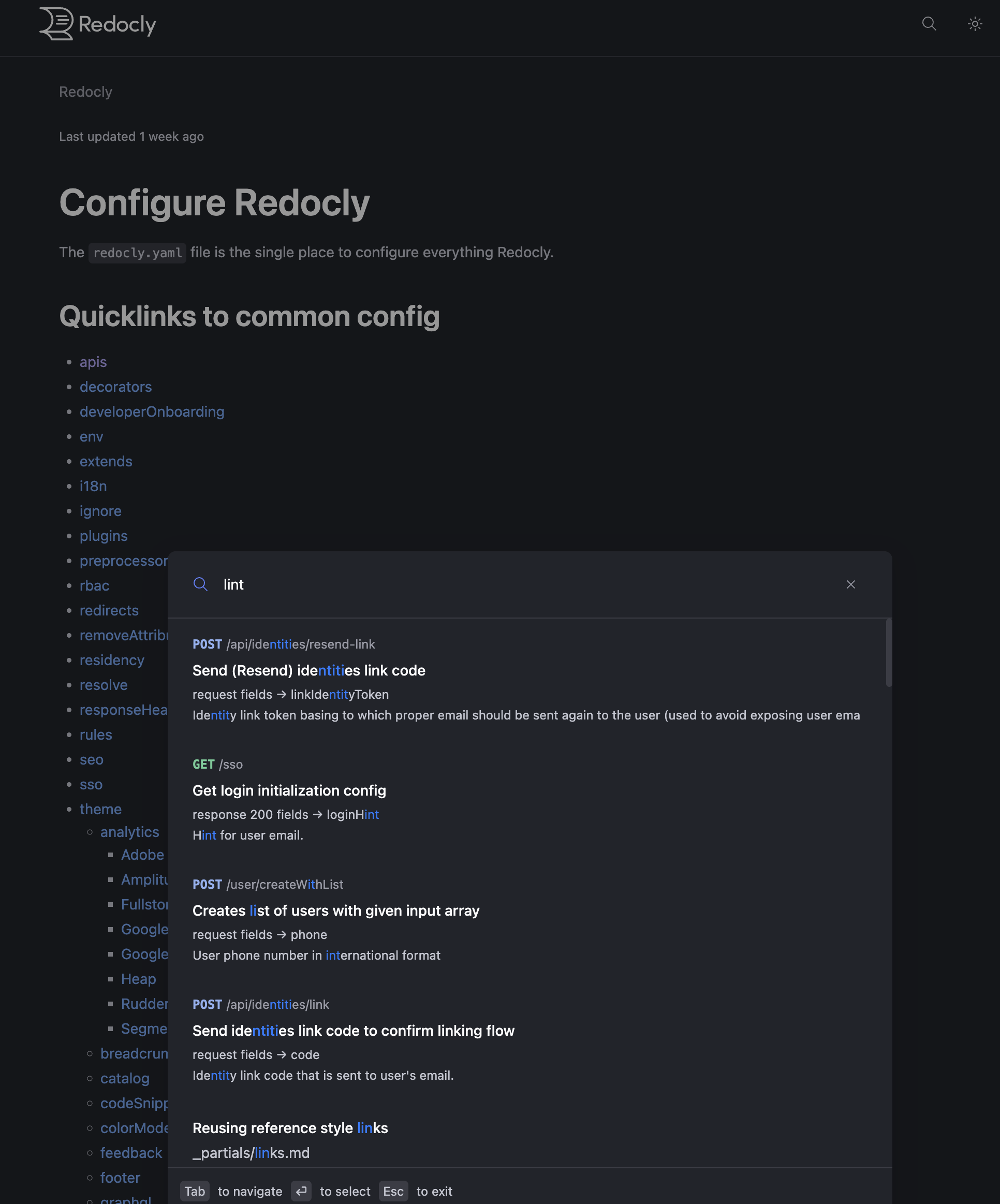1000x1204 pixels.
Task: Open the plugins quicklink
Action: [104, 536]
